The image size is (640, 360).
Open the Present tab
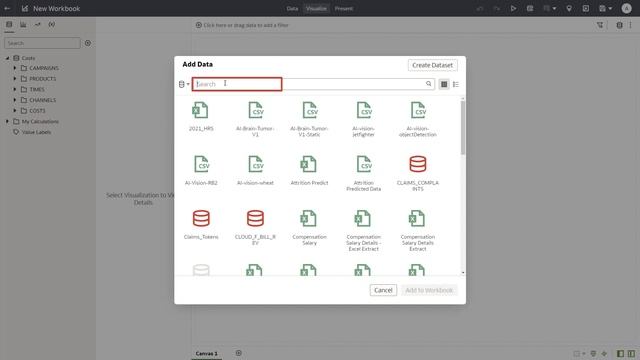coord(344,8)
